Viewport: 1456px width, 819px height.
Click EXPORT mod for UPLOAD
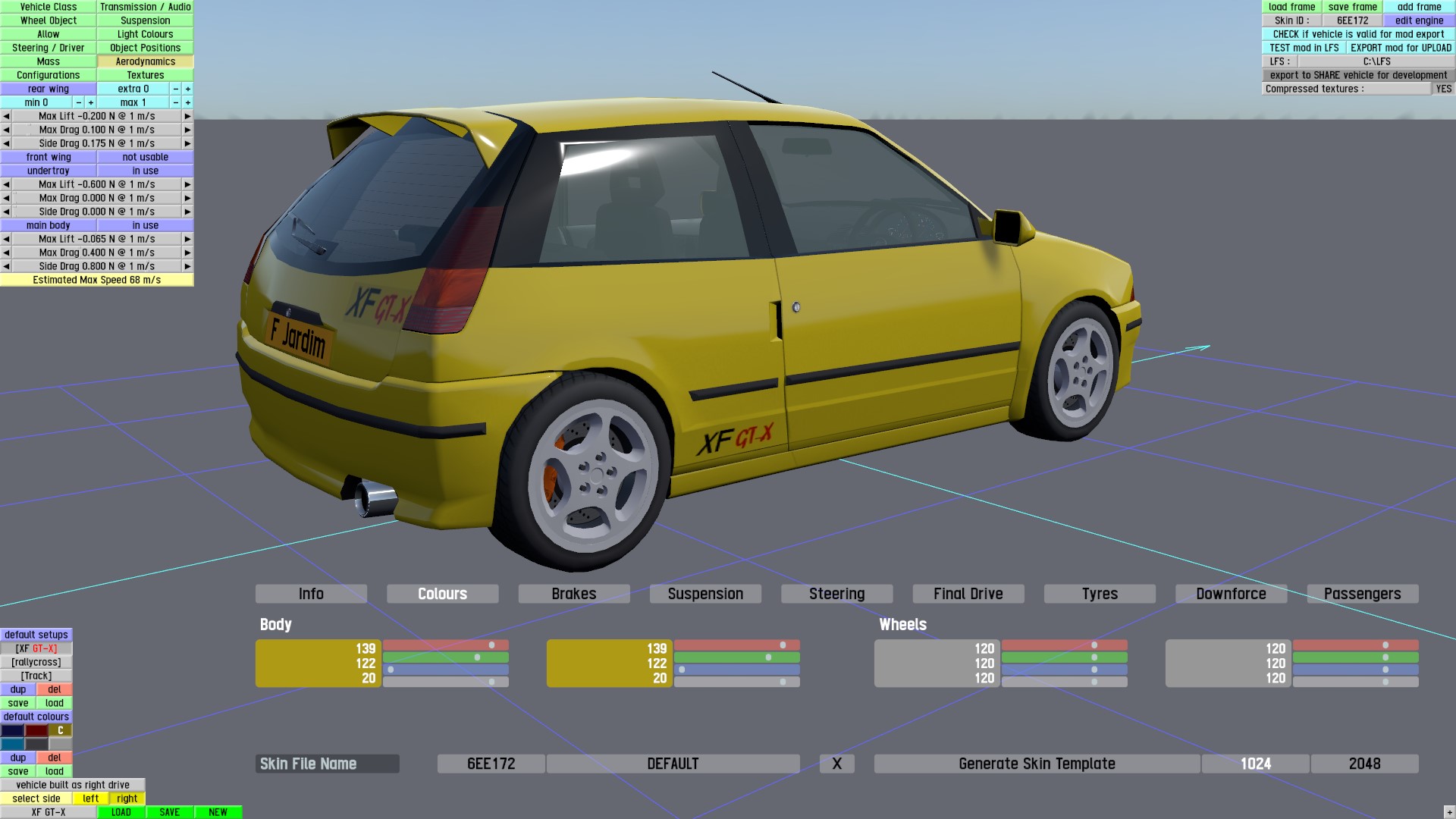coord(1400,48)
